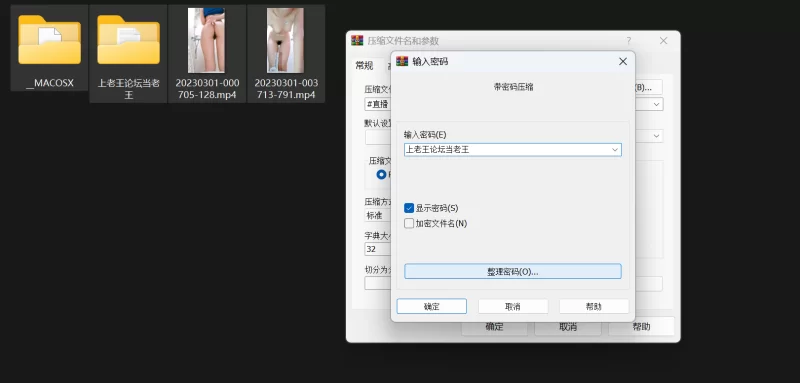
Task: Open the 上老王论坛当老王 folder
Action: pos(129,54)
